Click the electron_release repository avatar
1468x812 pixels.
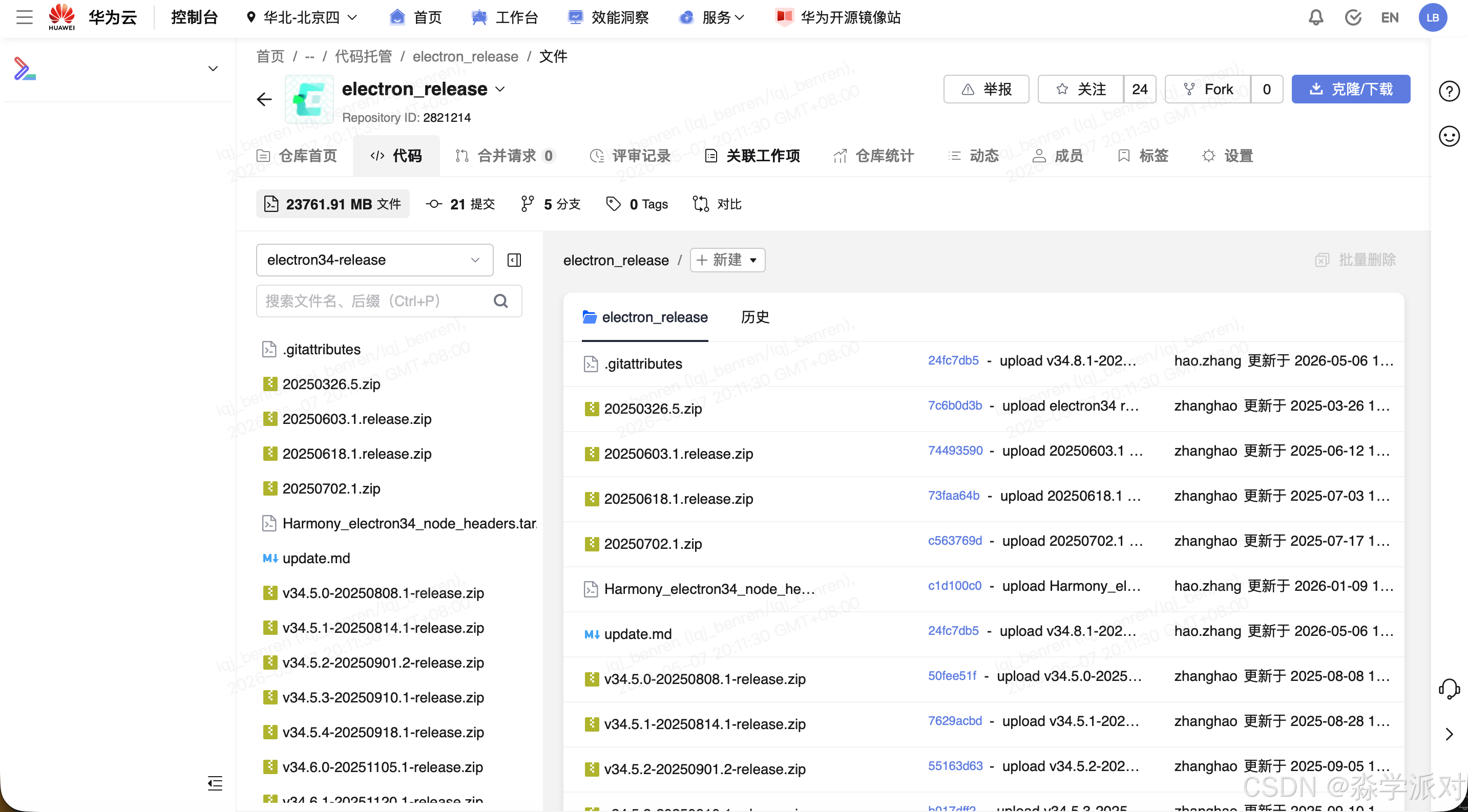point(309,100)
